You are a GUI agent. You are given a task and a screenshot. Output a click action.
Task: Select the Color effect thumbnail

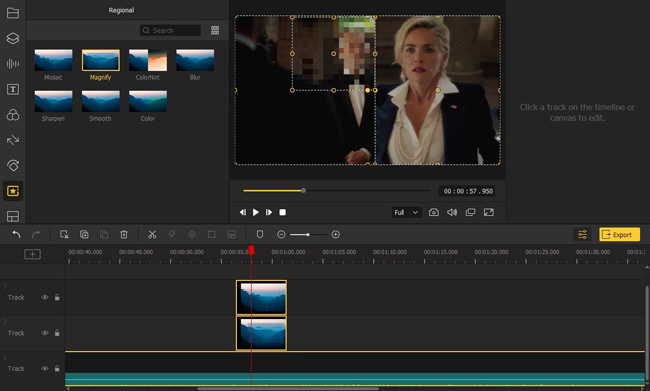point(148,101)
